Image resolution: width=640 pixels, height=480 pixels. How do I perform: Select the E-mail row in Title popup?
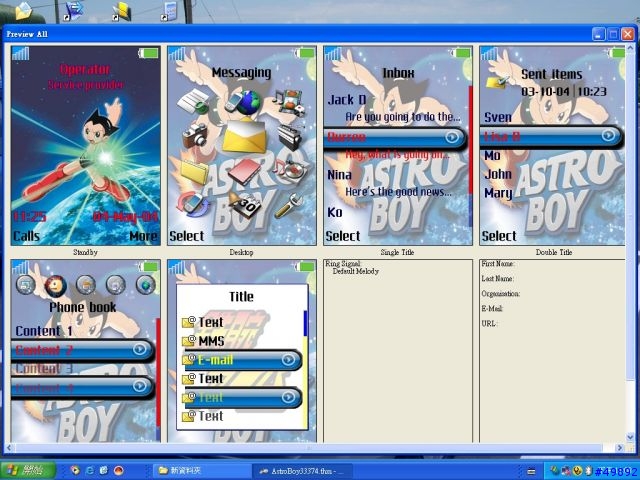(x=243, y=360)
